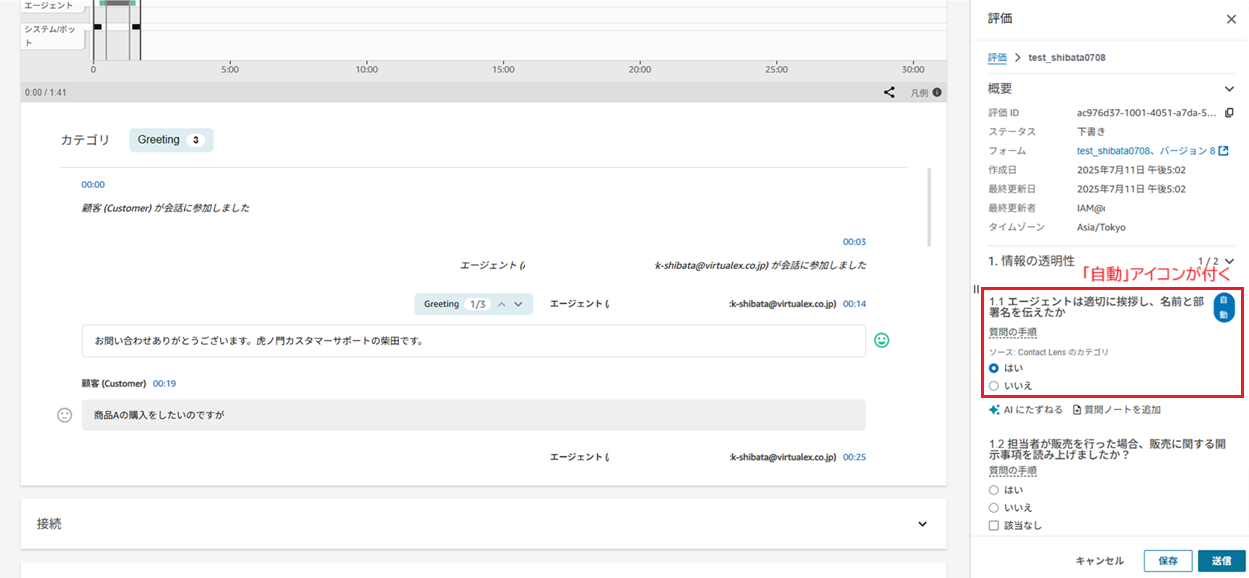Jump to the 00:19 customer timestamp

(164, 383)
